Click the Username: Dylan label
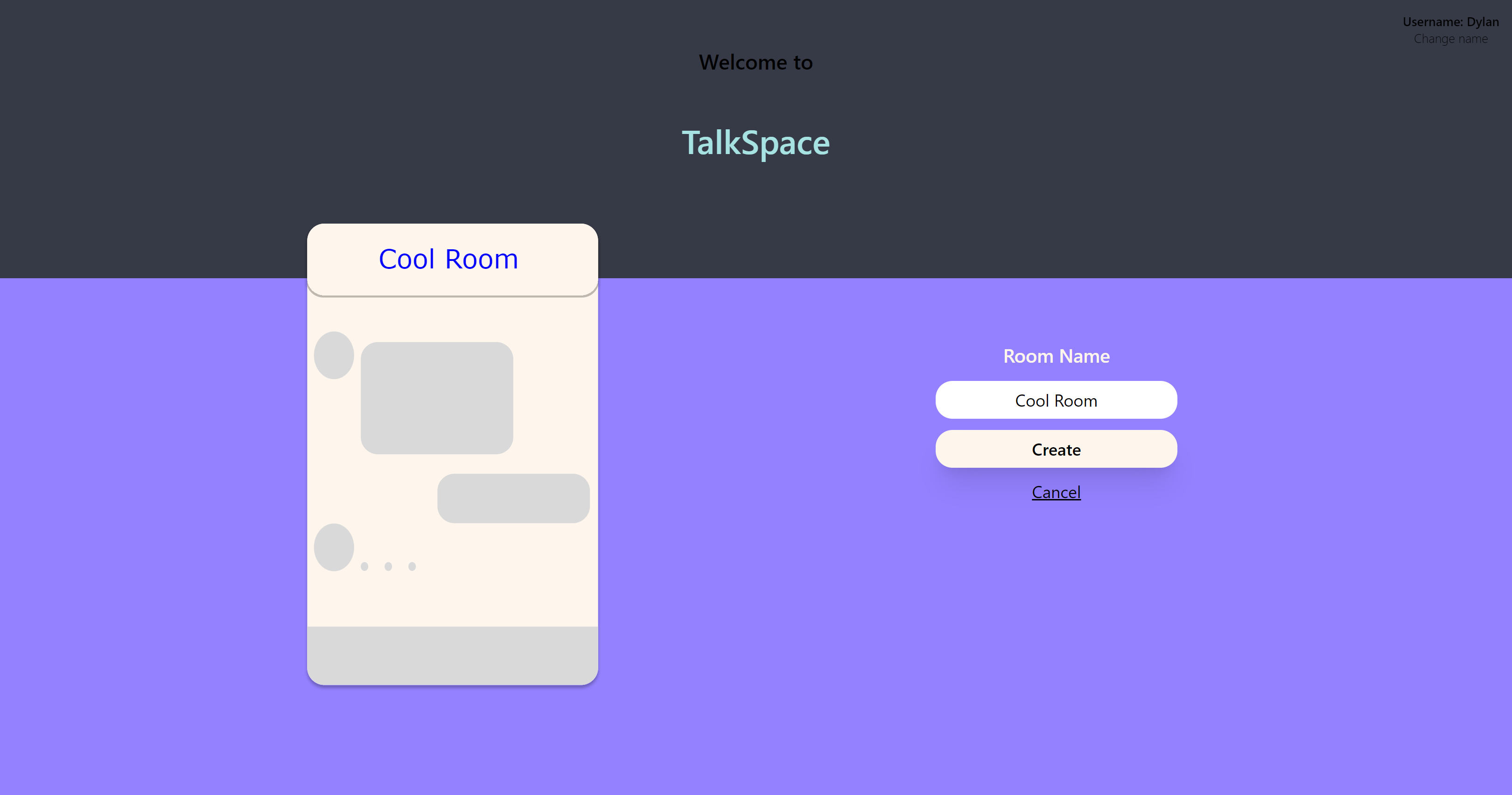This screenshot has height=795, width=1512. click(1450, 22)
